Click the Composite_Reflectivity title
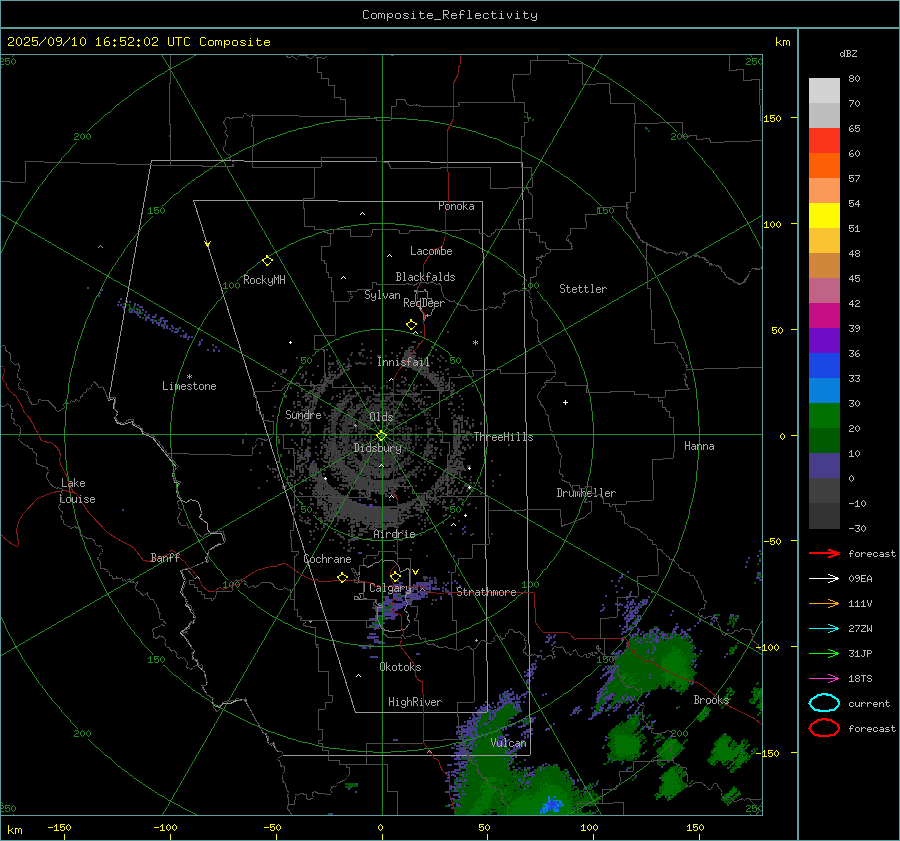 pyautogui.click(x=450, y=15)
